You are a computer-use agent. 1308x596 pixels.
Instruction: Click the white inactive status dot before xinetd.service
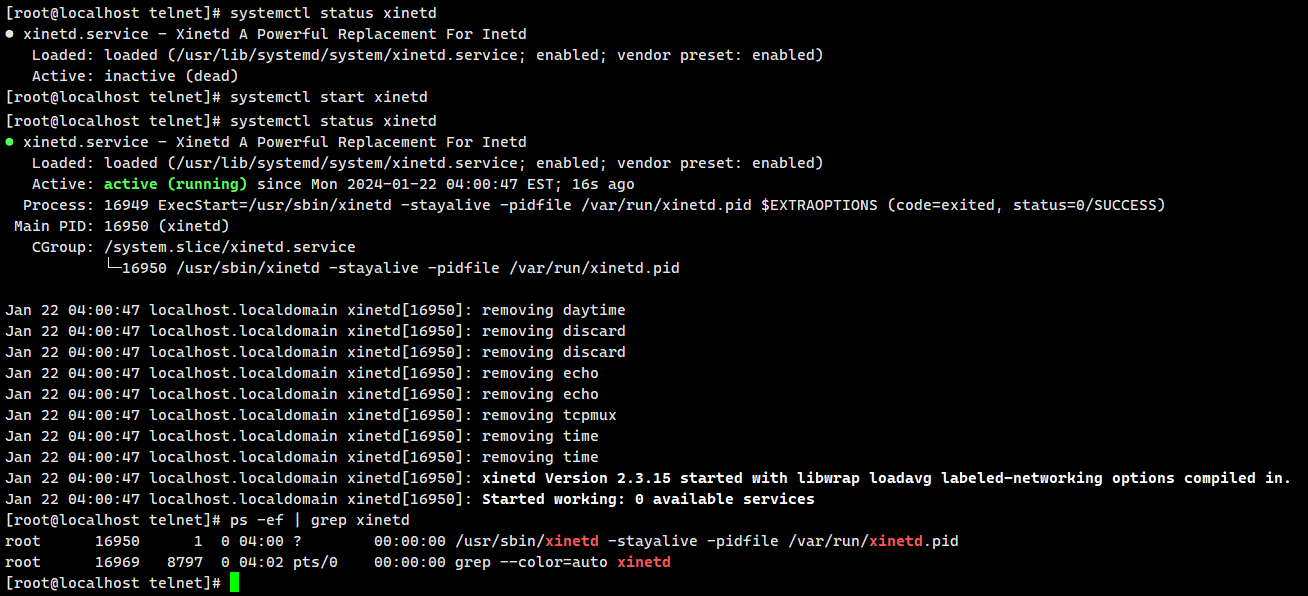(x=10, y=34)
